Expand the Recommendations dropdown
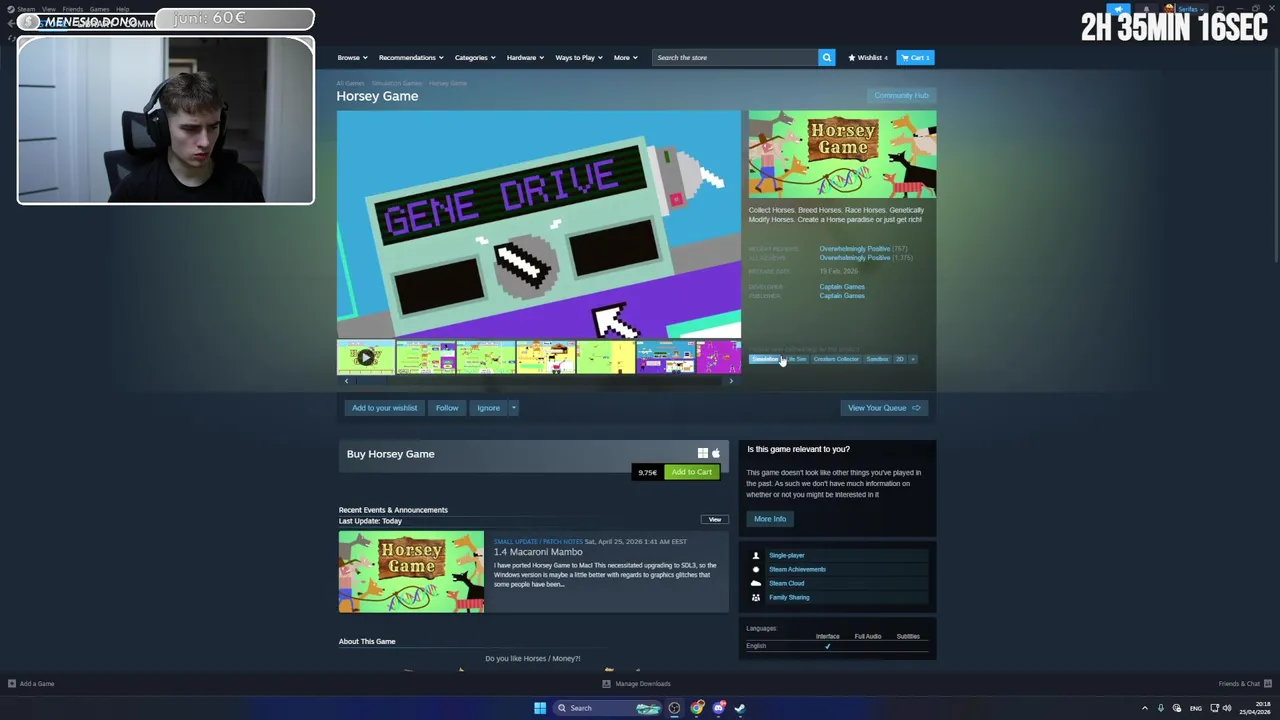1280x720 pixels. pos(411,57)
